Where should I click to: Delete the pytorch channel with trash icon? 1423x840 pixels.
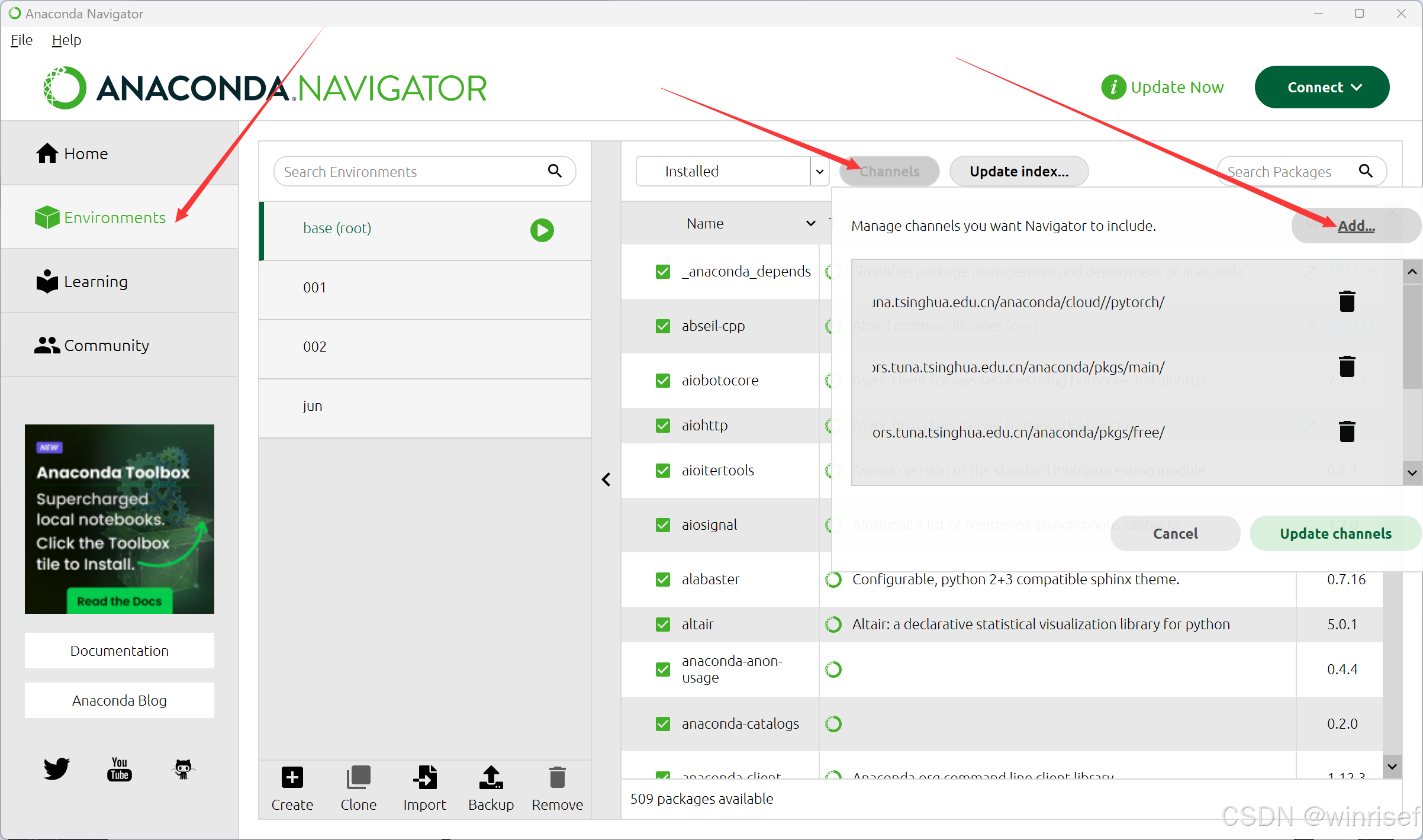[1347, 301]
